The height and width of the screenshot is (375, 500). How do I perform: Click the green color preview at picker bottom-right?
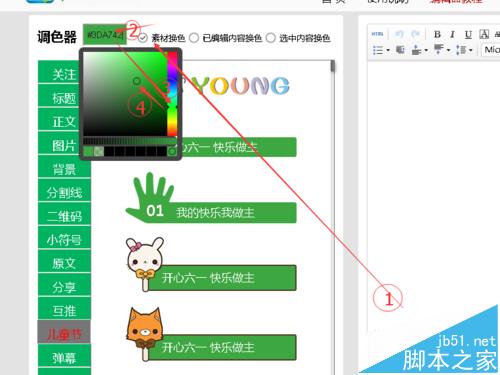(x=172, y=152)
